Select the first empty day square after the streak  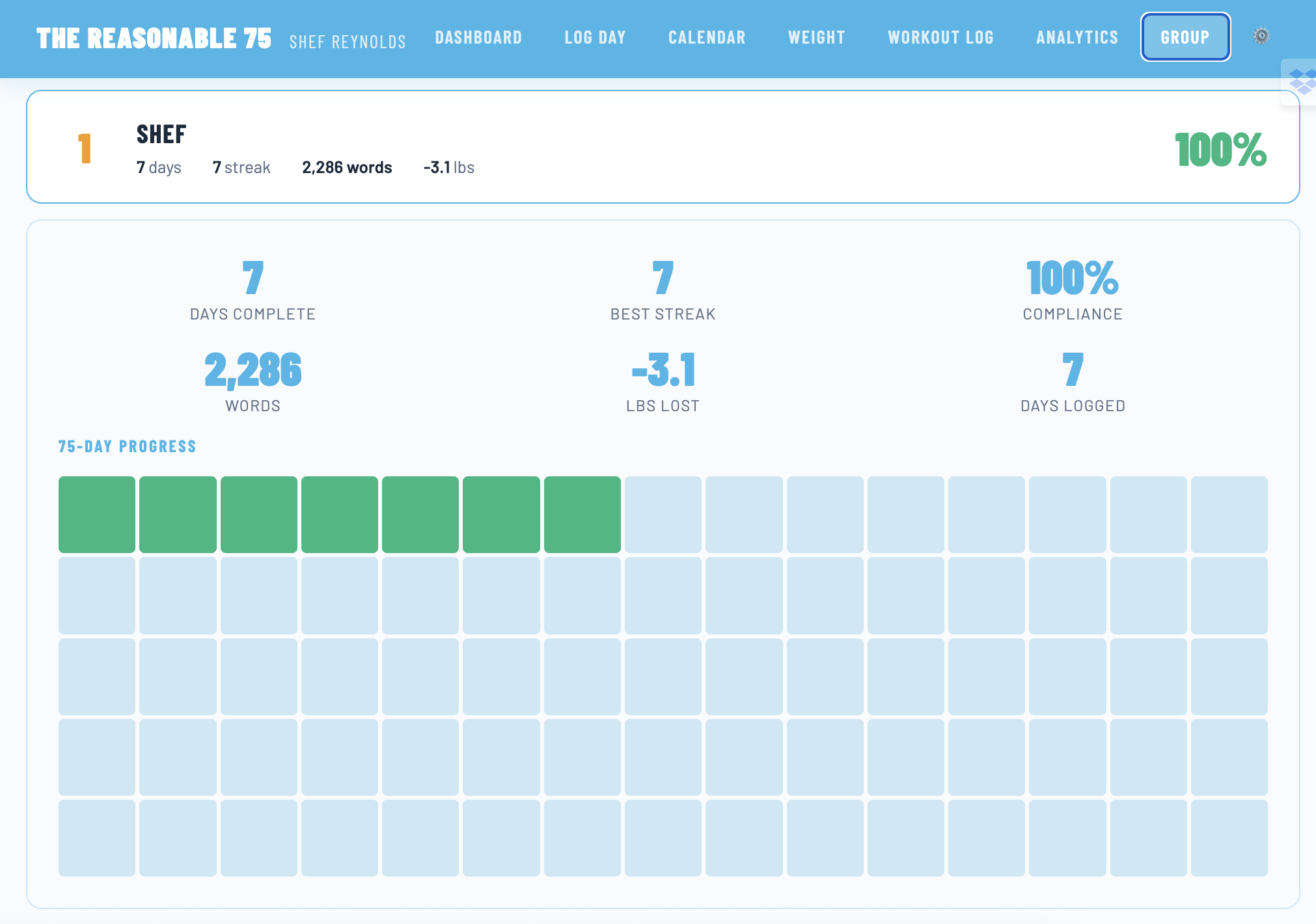(663, 515)
